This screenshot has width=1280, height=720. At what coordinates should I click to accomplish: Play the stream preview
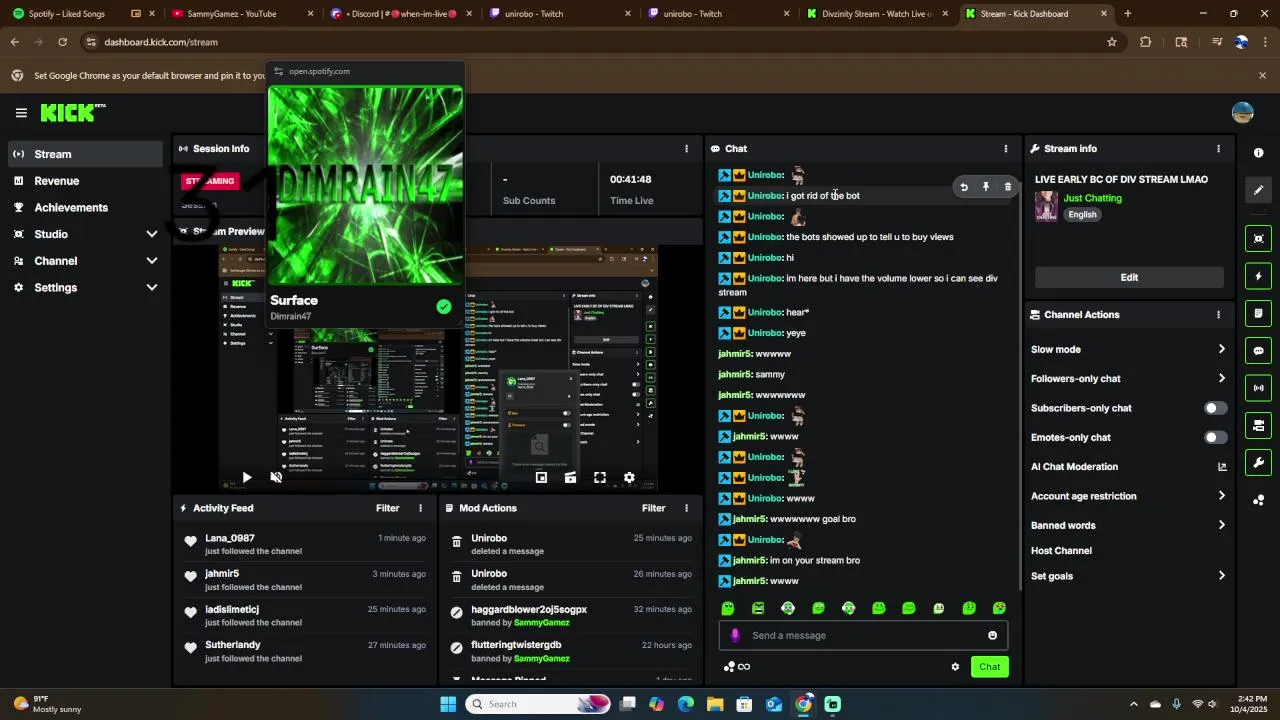click(247, 477)
